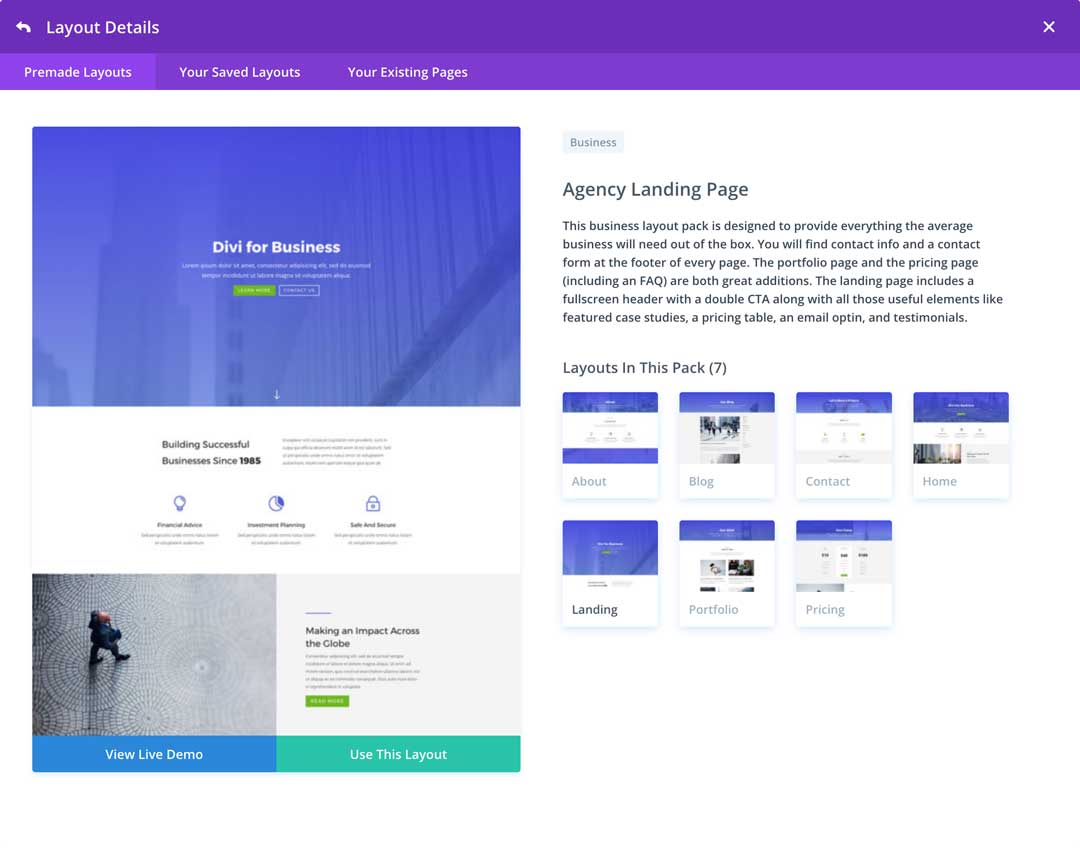1080x848 pixels.
Task: Open the Your Existing Pages tab
Action: (407, 72)
